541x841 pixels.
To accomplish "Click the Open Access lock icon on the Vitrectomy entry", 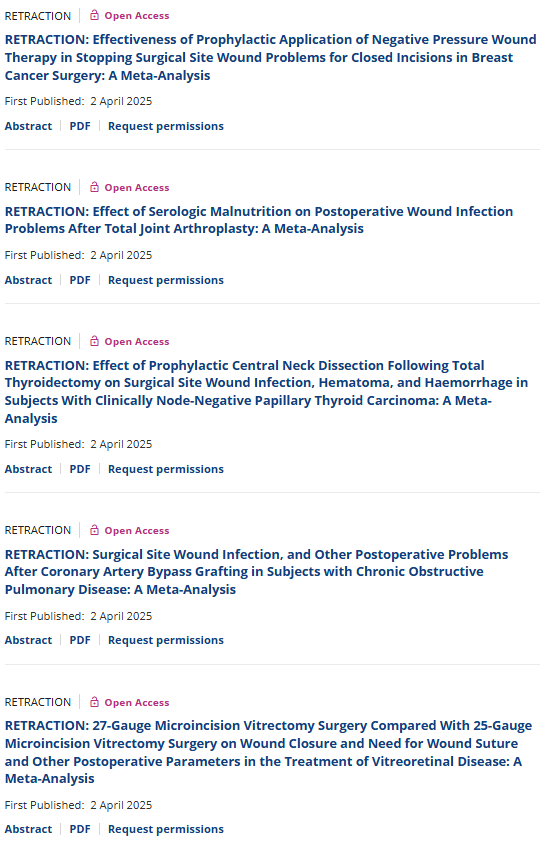I will click(94, 702).
